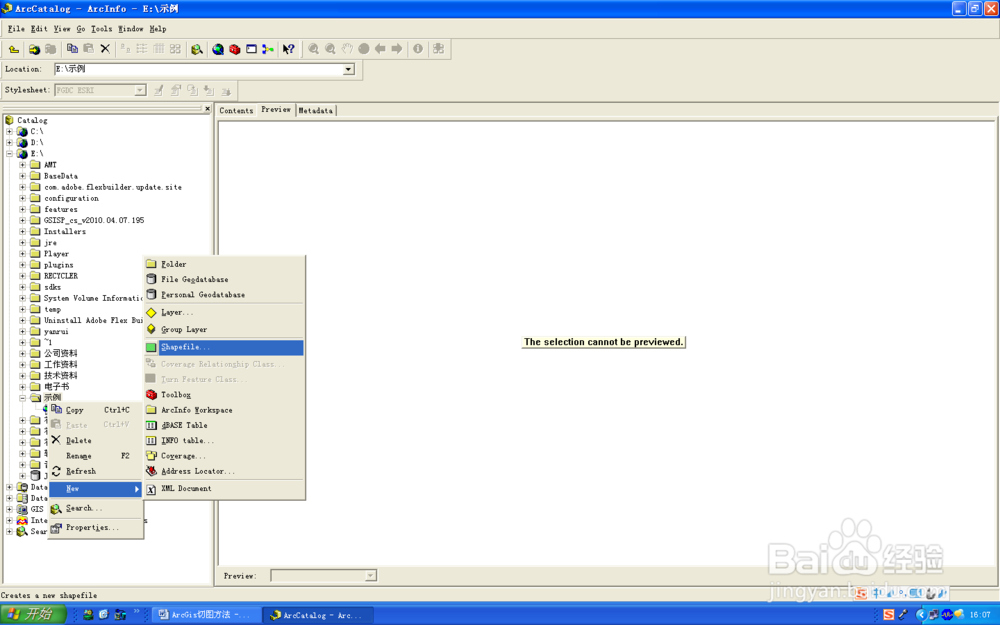
Task: Open the Search tool in the toolbar
Action: 196,49
